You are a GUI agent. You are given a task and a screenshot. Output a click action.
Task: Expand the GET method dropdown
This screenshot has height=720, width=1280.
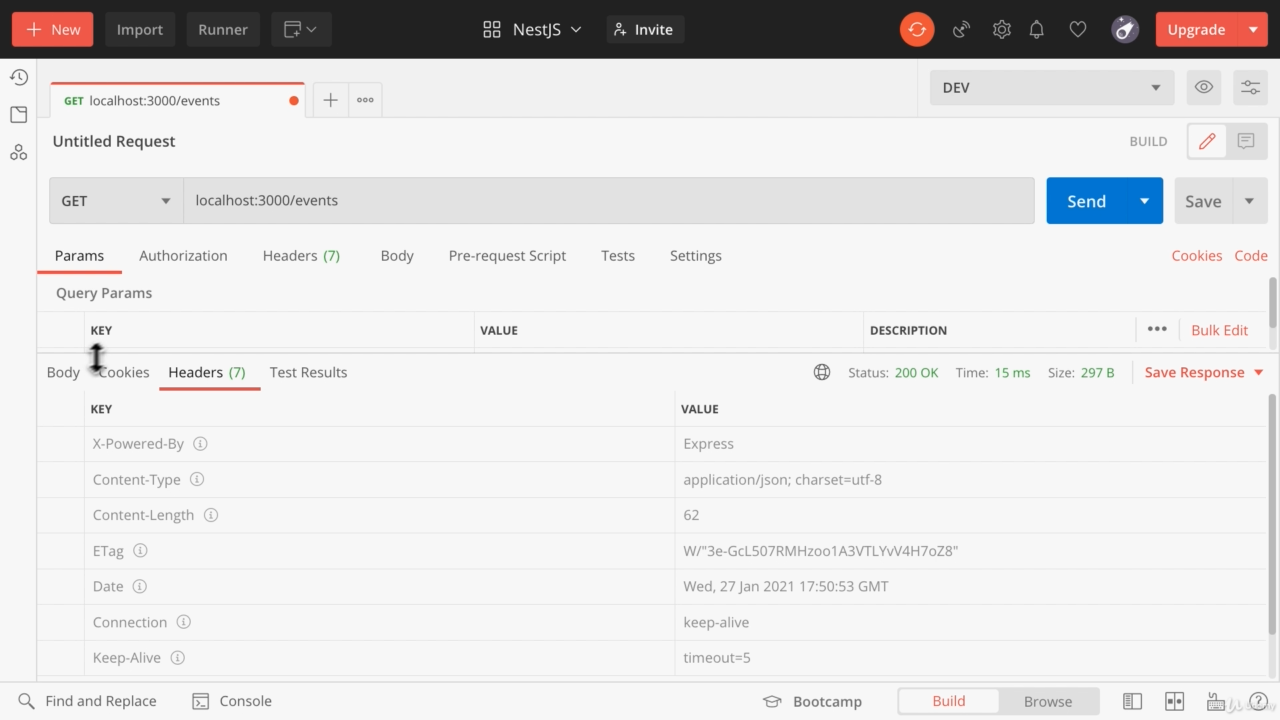[116, 200]
